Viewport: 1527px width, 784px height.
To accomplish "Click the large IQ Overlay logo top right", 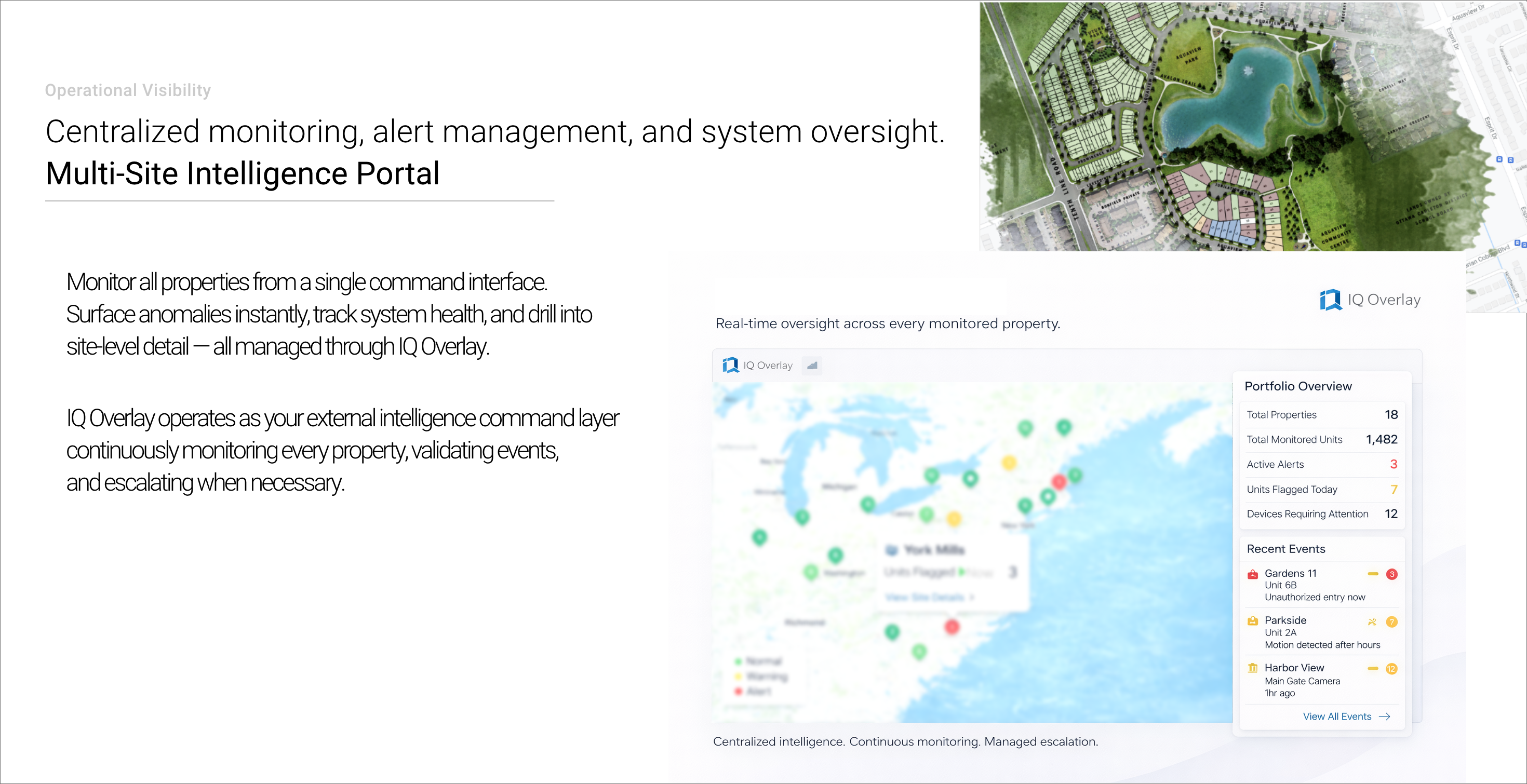I will [x=1331, y=300].
